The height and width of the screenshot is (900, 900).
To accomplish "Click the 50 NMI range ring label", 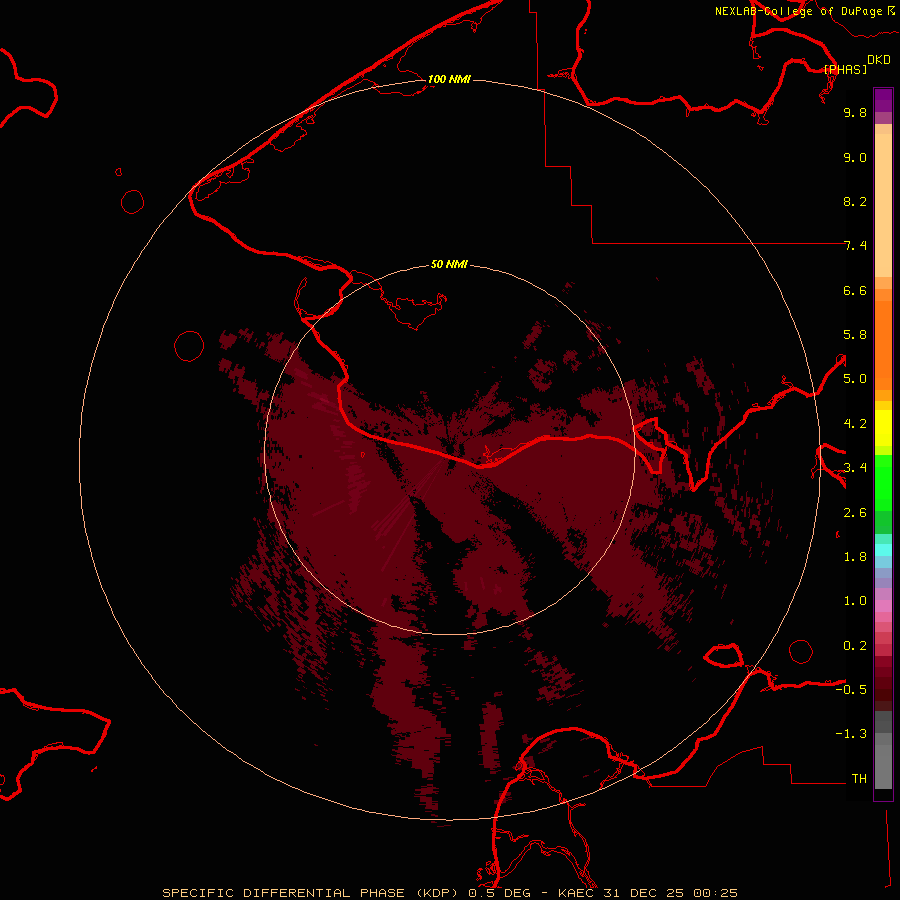I will [449, 264].
